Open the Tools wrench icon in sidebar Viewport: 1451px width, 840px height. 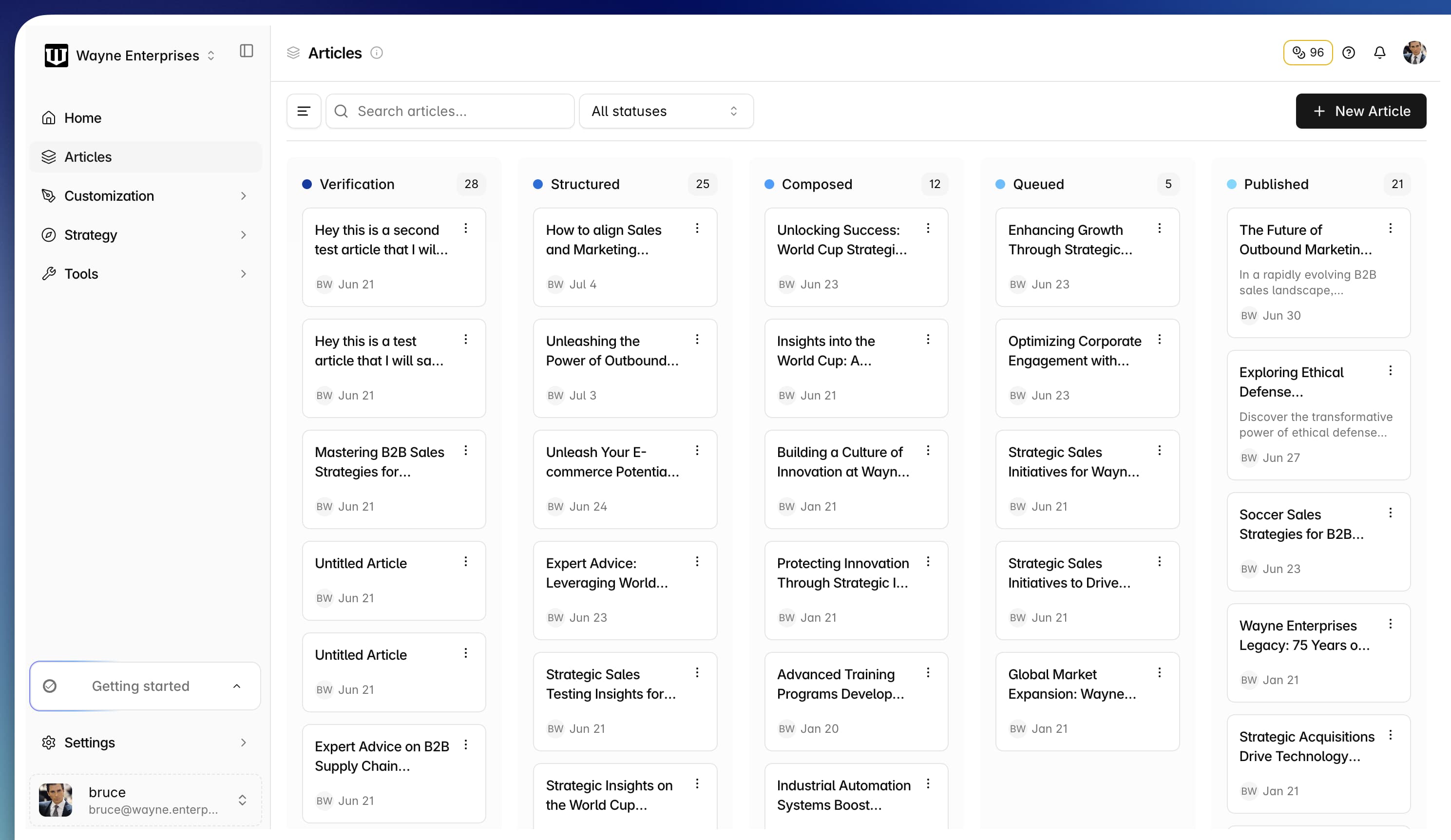click(x=49, y=273)
